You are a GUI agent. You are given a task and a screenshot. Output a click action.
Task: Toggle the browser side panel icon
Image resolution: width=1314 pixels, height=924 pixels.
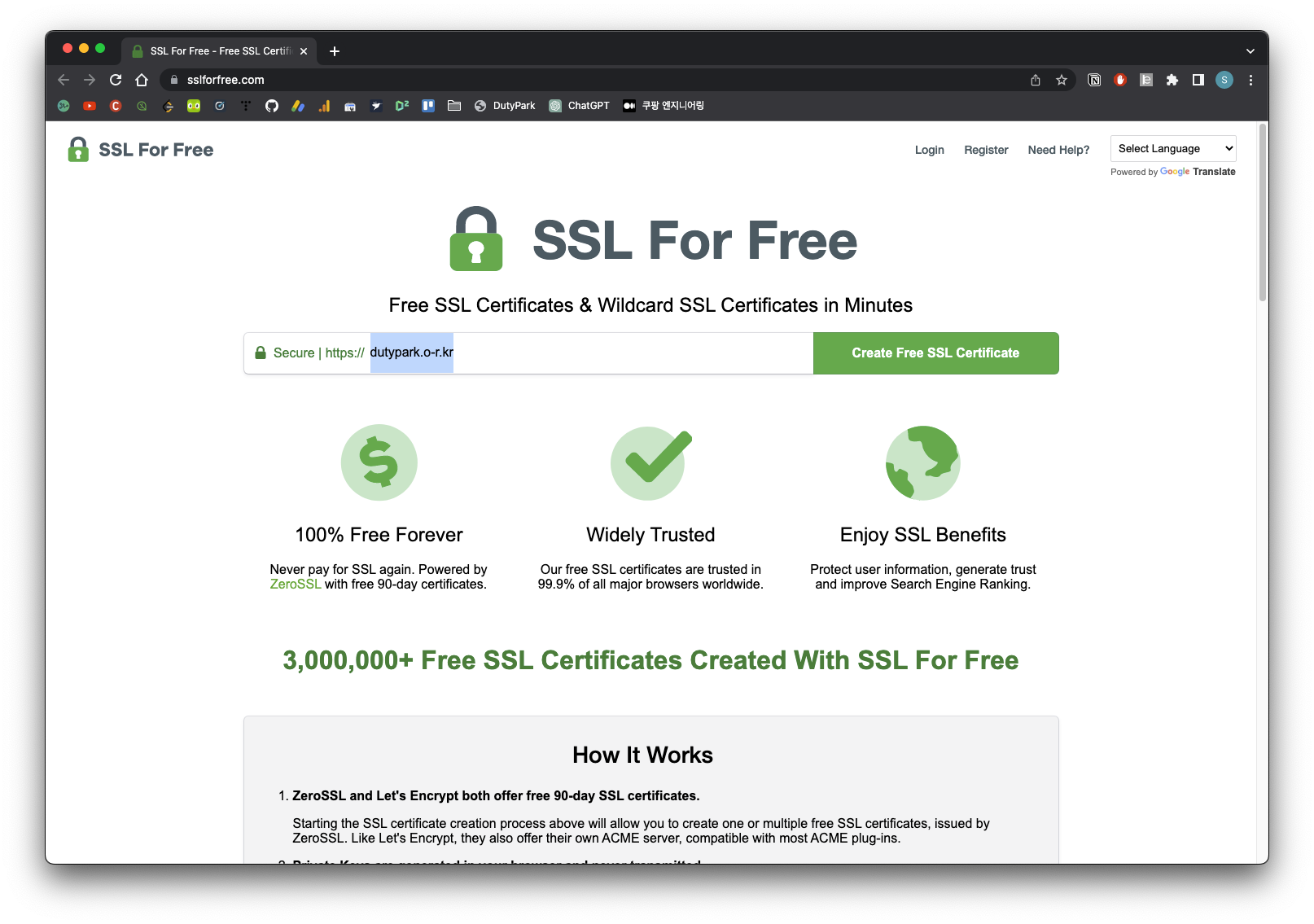[x=1198, y=80]
